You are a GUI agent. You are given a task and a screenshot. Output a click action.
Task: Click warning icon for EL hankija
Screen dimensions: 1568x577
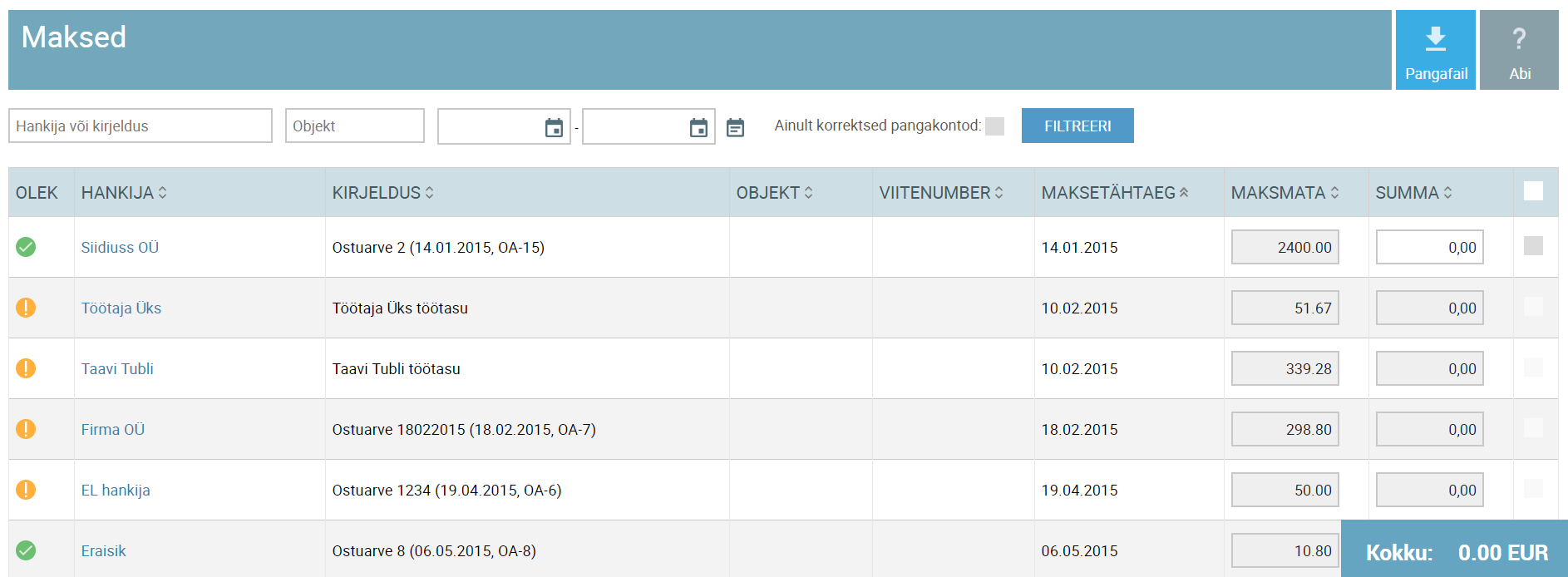coord(26,490)
